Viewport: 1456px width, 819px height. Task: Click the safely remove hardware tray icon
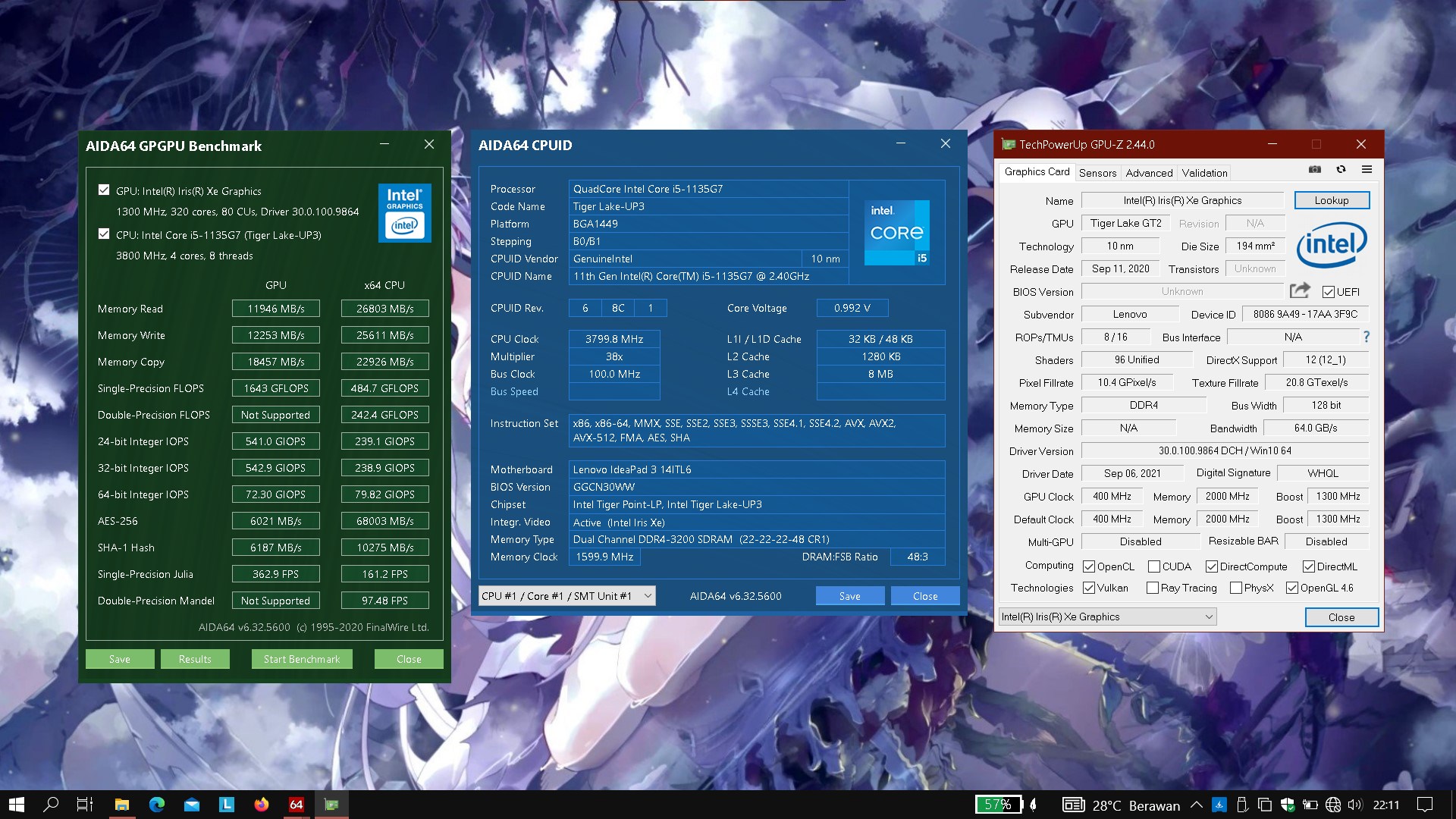click(x=1241, y=805)
